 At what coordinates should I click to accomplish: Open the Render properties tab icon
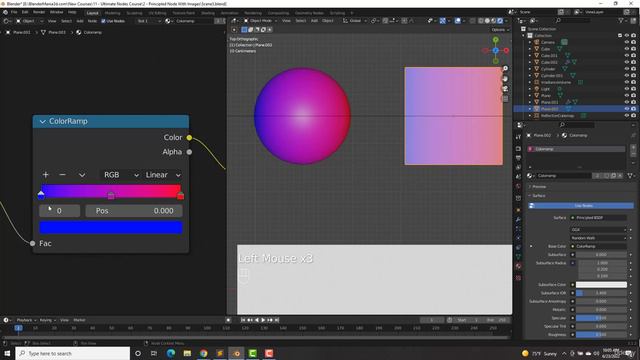[x=518, y=149]
